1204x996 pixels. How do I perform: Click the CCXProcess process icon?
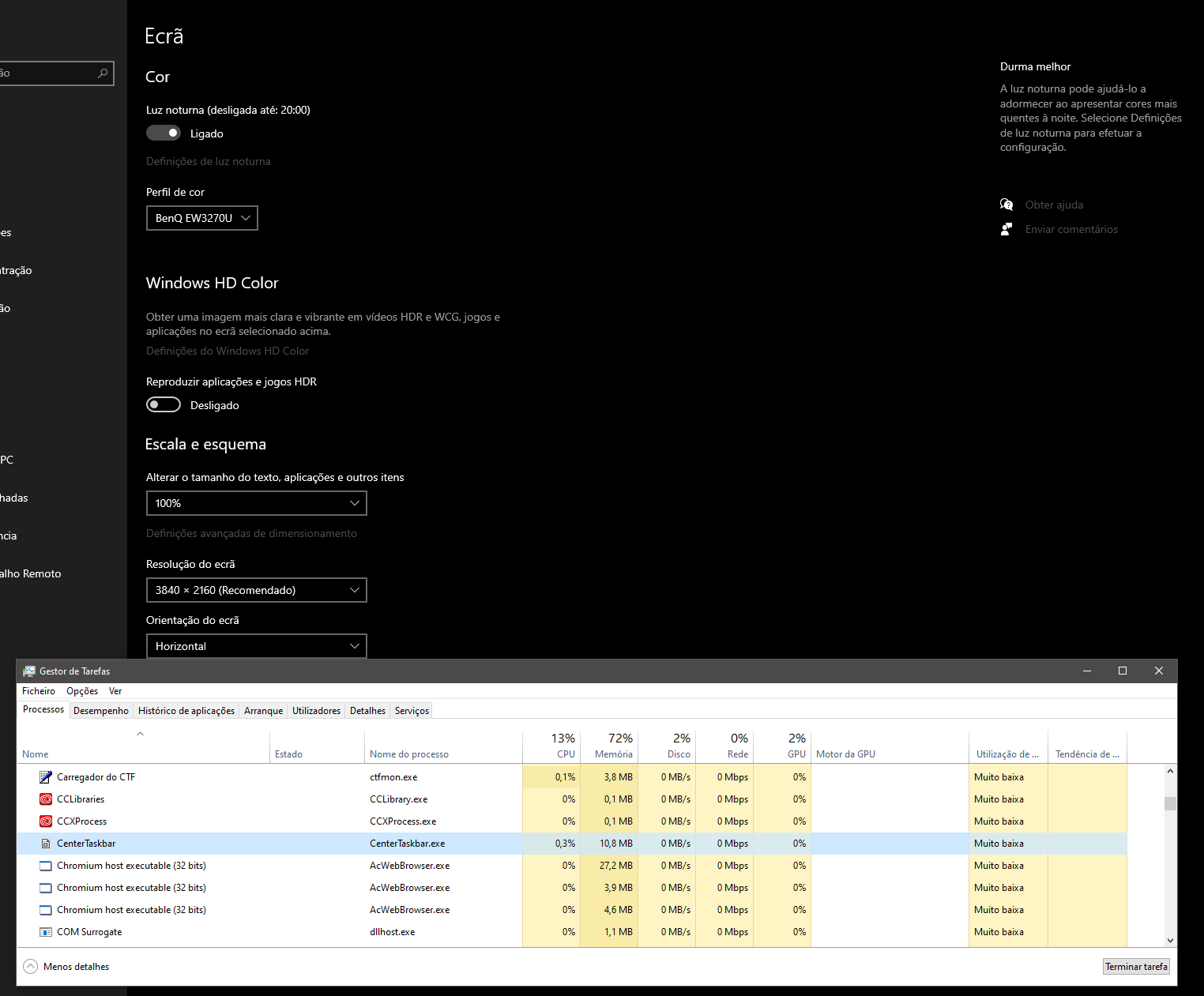tap(45, 821)
